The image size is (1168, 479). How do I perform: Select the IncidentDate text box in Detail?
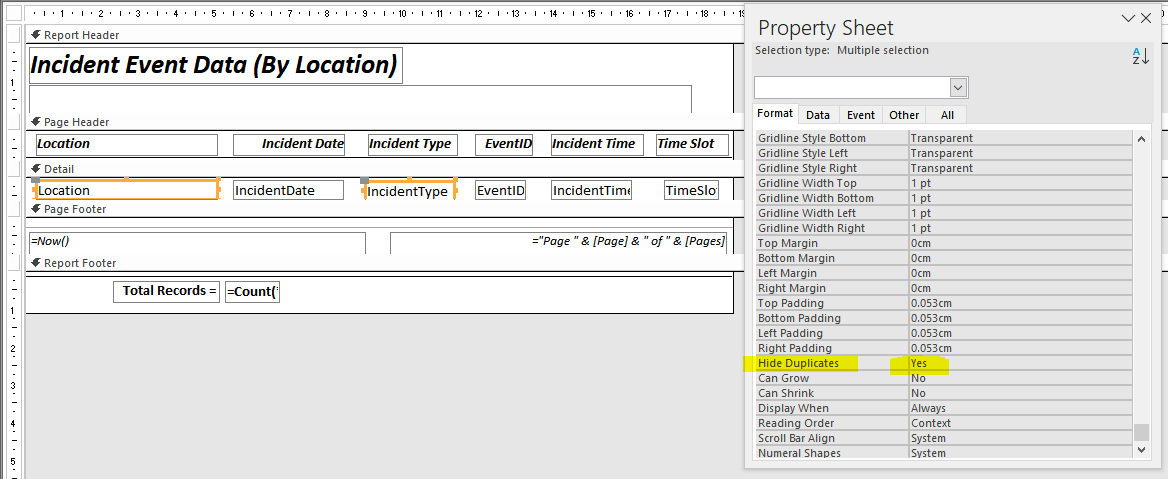click(288, 191)
